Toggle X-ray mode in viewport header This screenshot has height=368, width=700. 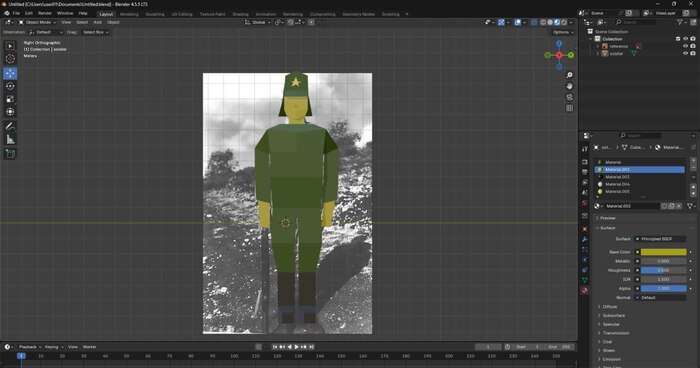coord(534,22)
